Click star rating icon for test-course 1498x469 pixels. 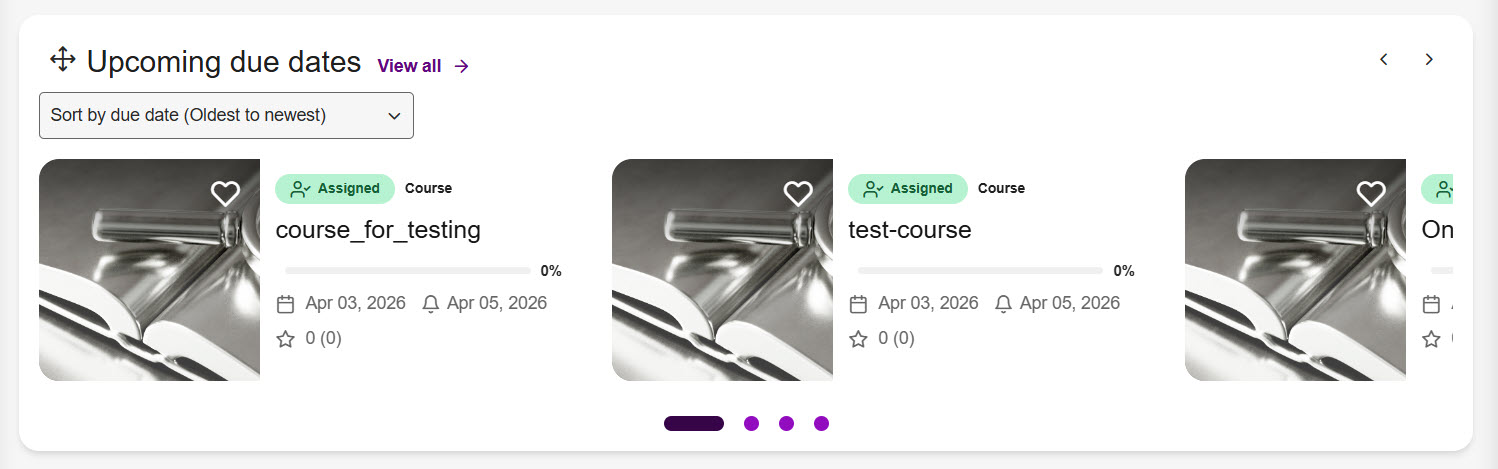(859, 339)
